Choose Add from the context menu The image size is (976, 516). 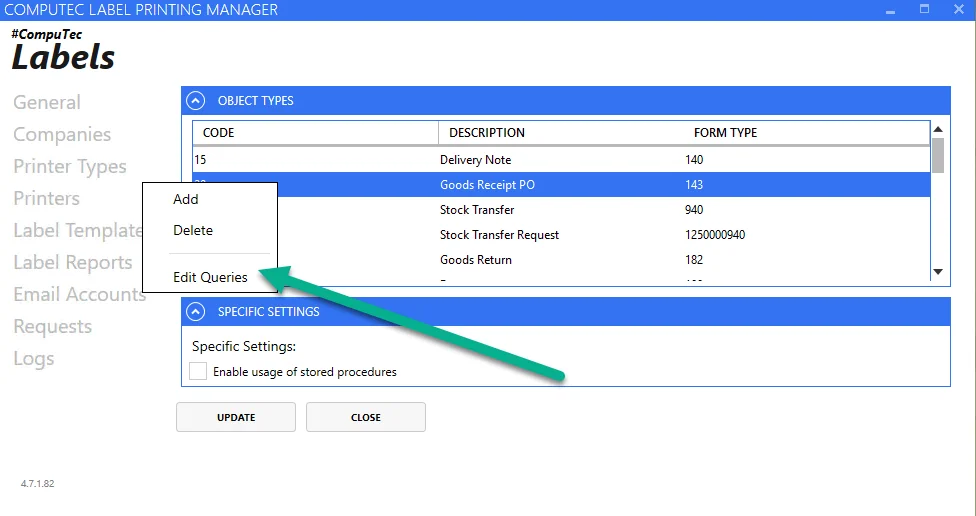tap(186, 199)
